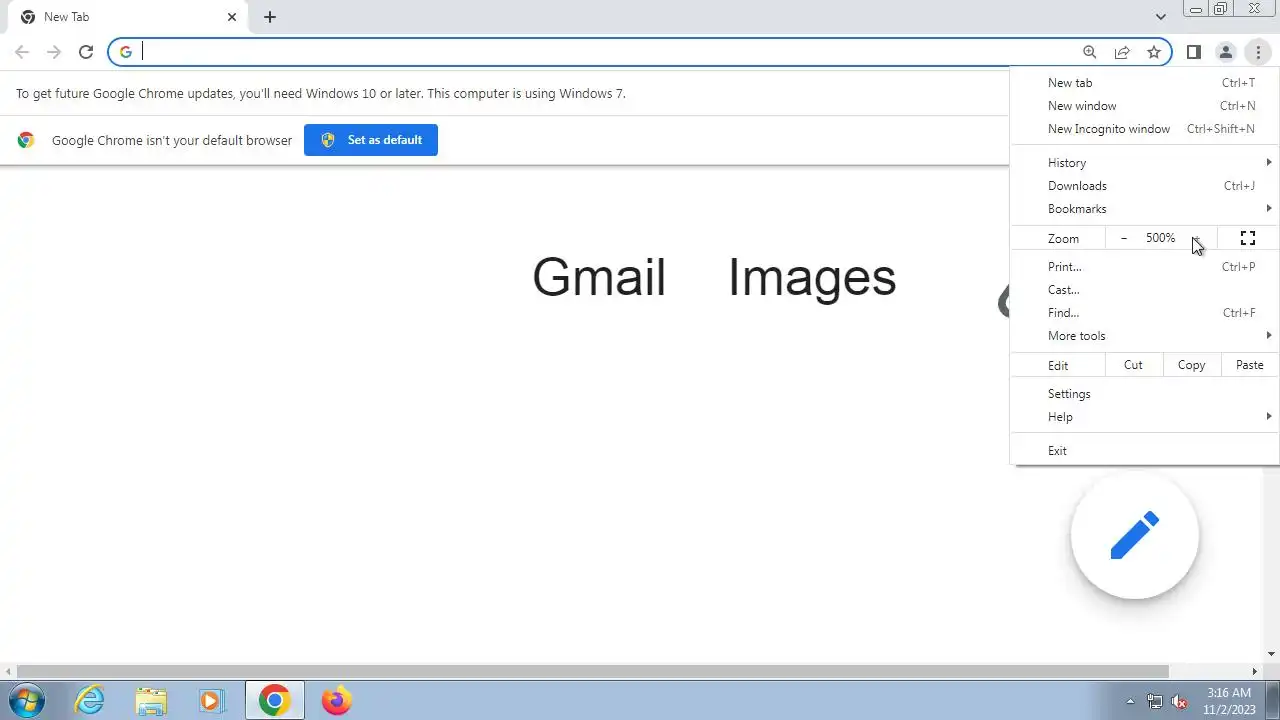Click the vertical scrollbar down arrow
Viewport: 1280px width, 720px height.
(1272, 655)
